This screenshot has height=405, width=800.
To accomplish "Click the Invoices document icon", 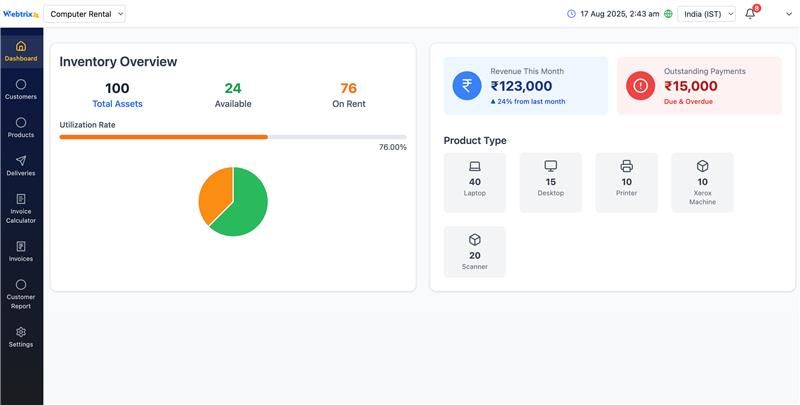I will (x=21, y=246).
